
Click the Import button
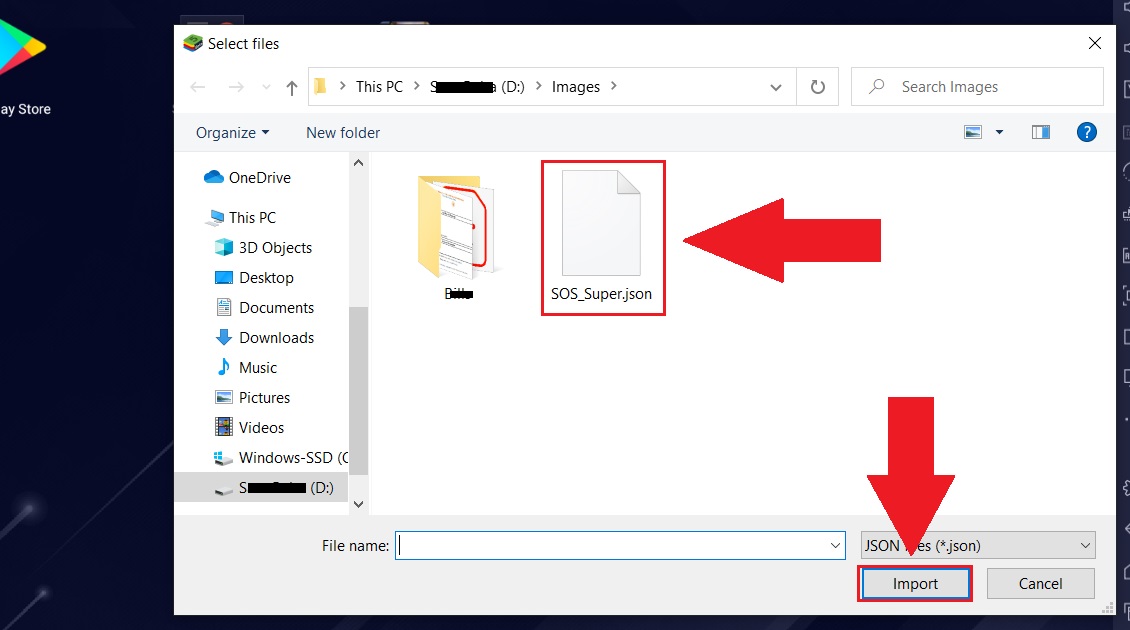click(x=915, y=584)
